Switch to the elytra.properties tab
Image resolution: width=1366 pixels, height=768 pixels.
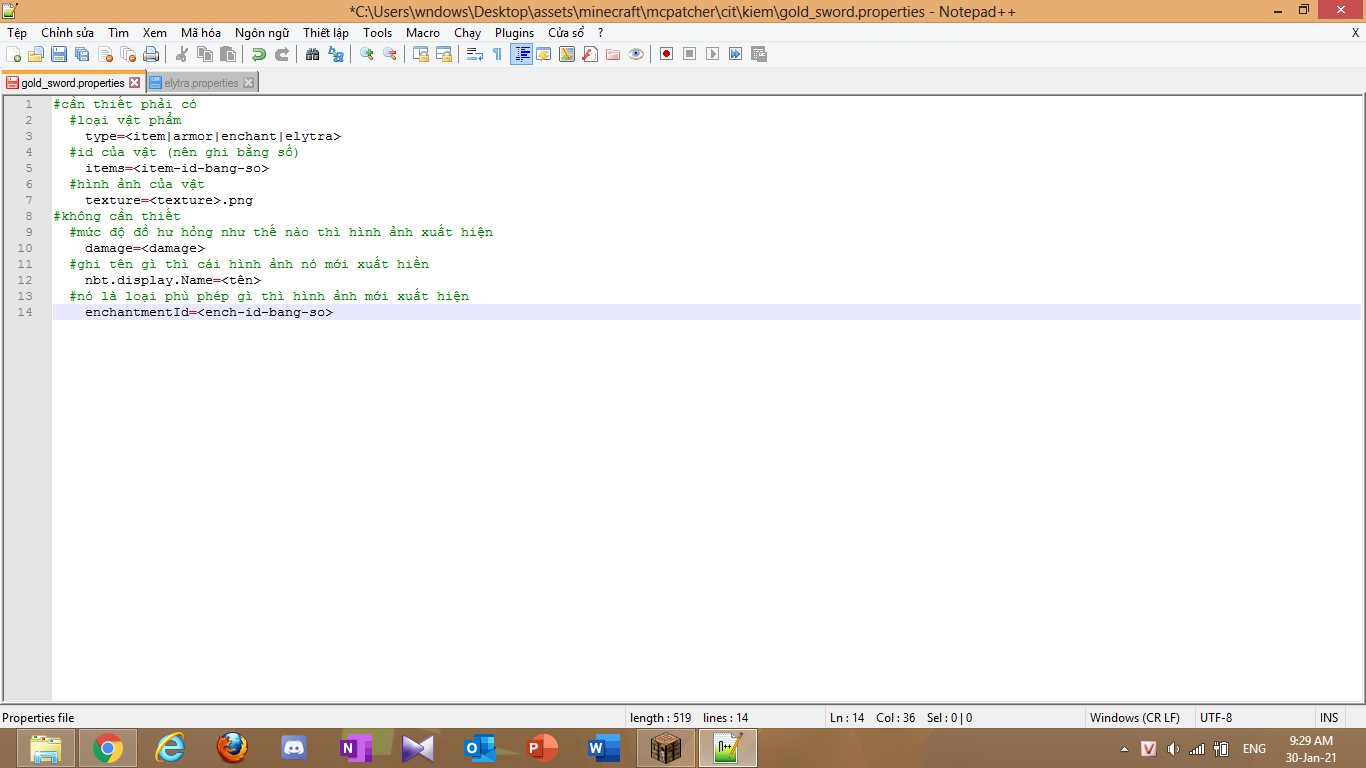coord(201,83)
